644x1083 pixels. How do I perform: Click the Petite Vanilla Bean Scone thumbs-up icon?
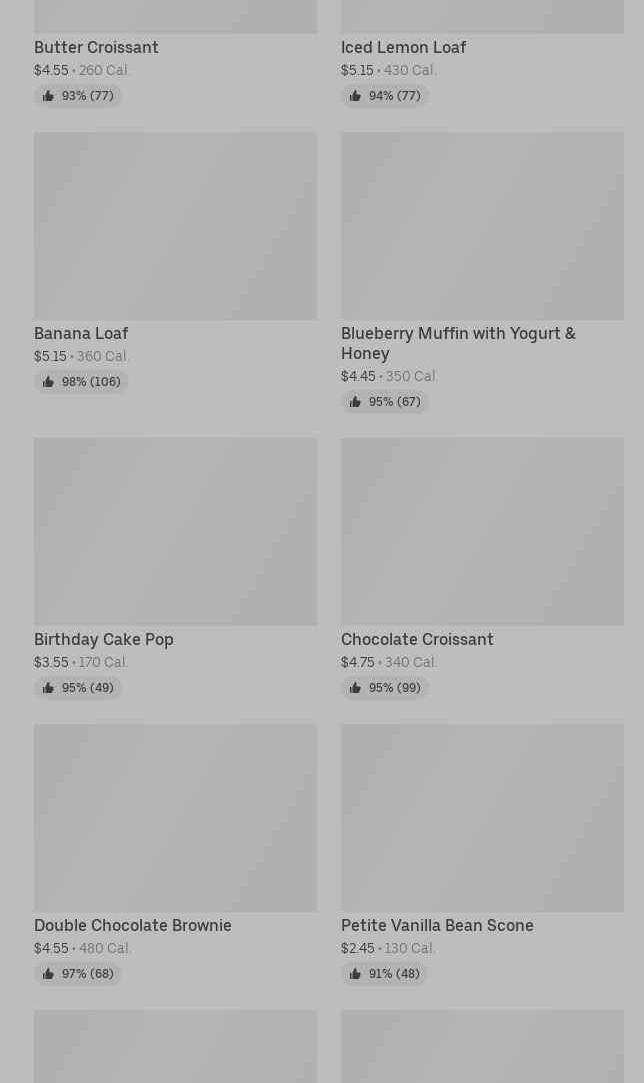355,974
